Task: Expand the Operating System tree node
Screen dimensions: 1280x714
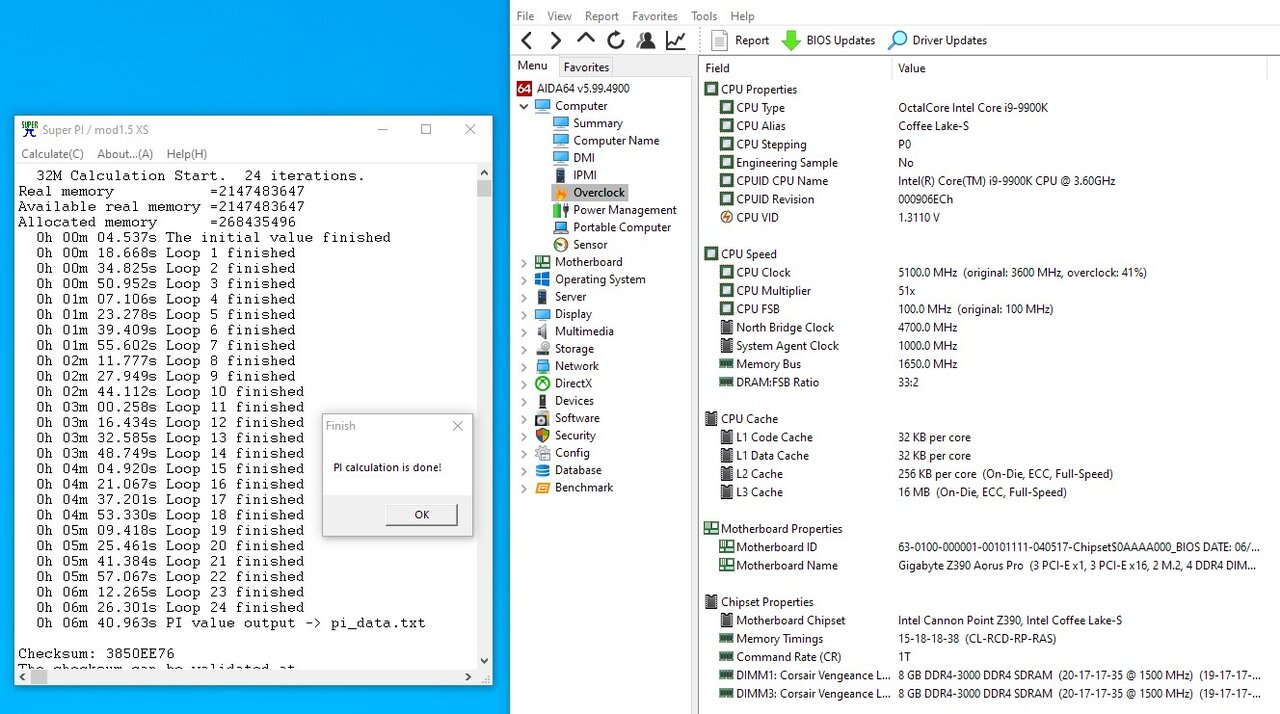Action: pos(523,280)
